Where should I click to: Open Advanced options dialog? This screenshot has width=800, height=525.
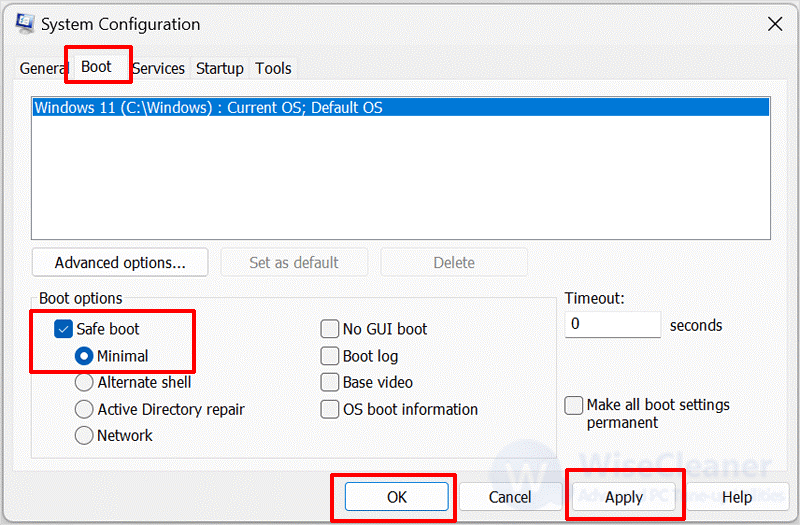120,262
